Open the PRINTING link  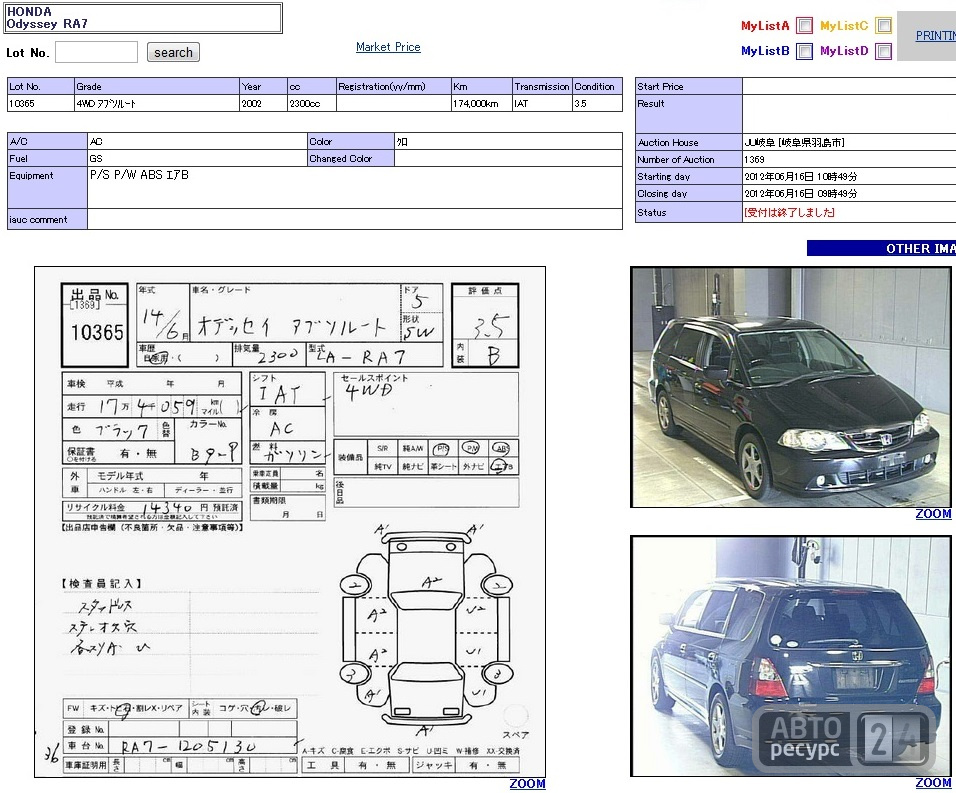[935, 36]
